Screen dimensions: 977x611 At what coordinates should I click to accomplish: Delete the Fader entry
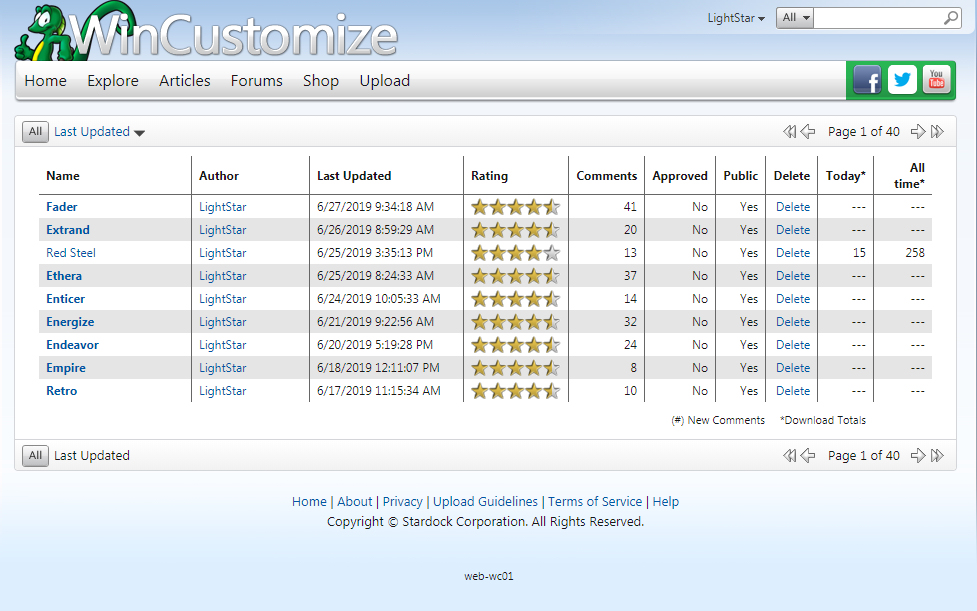793,207
